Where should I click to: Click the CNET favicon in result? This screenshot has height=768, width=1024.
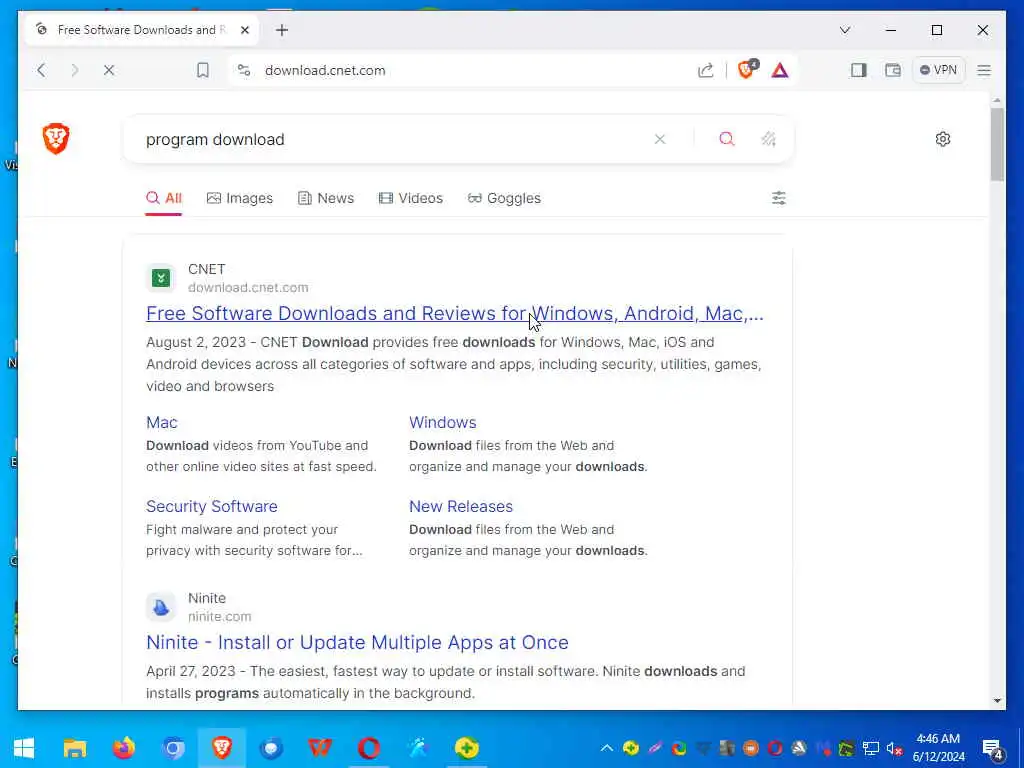161,278
